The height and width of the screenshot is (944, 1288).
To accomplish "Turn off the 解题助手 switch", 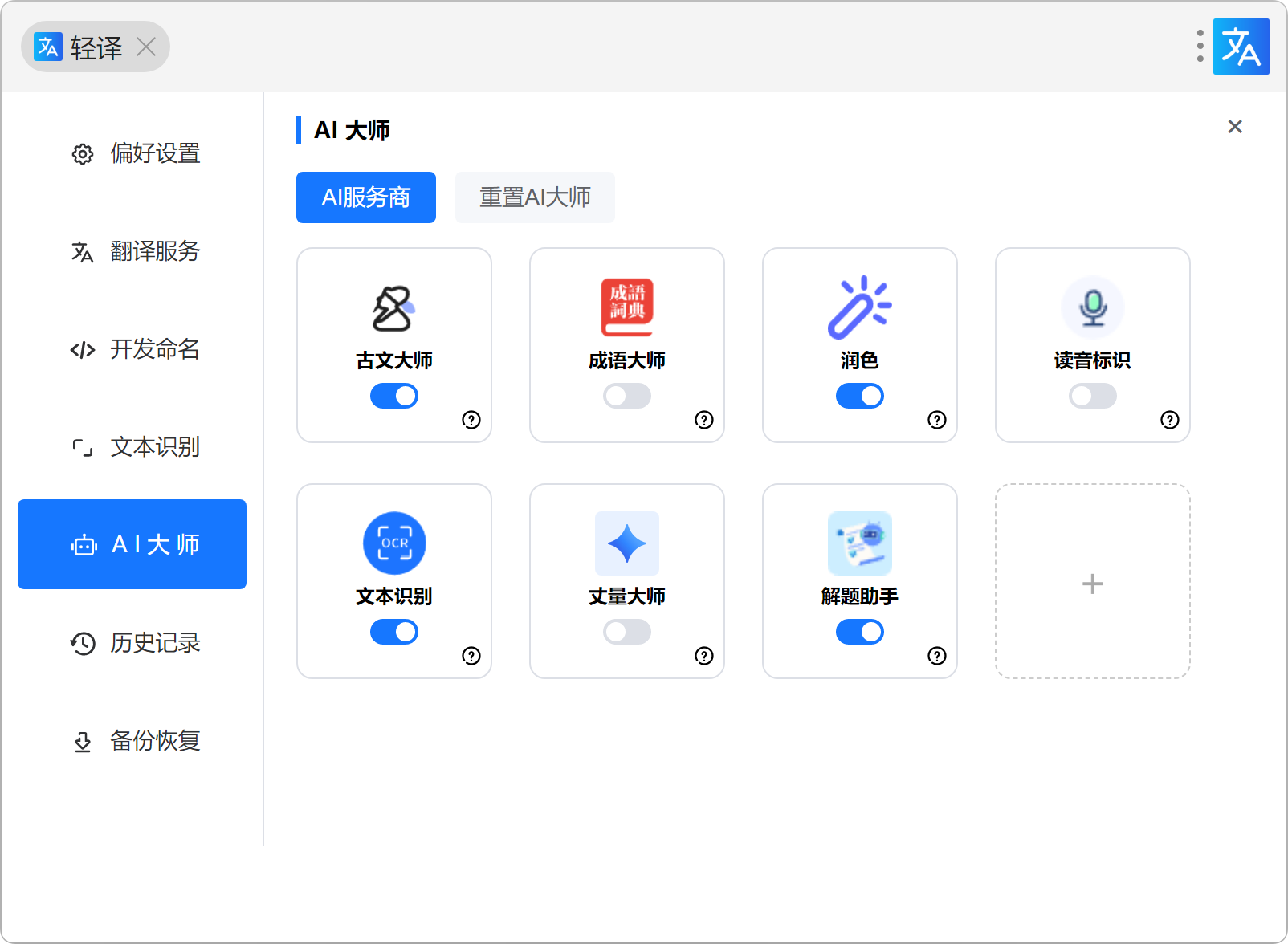I will pos(860,632).
